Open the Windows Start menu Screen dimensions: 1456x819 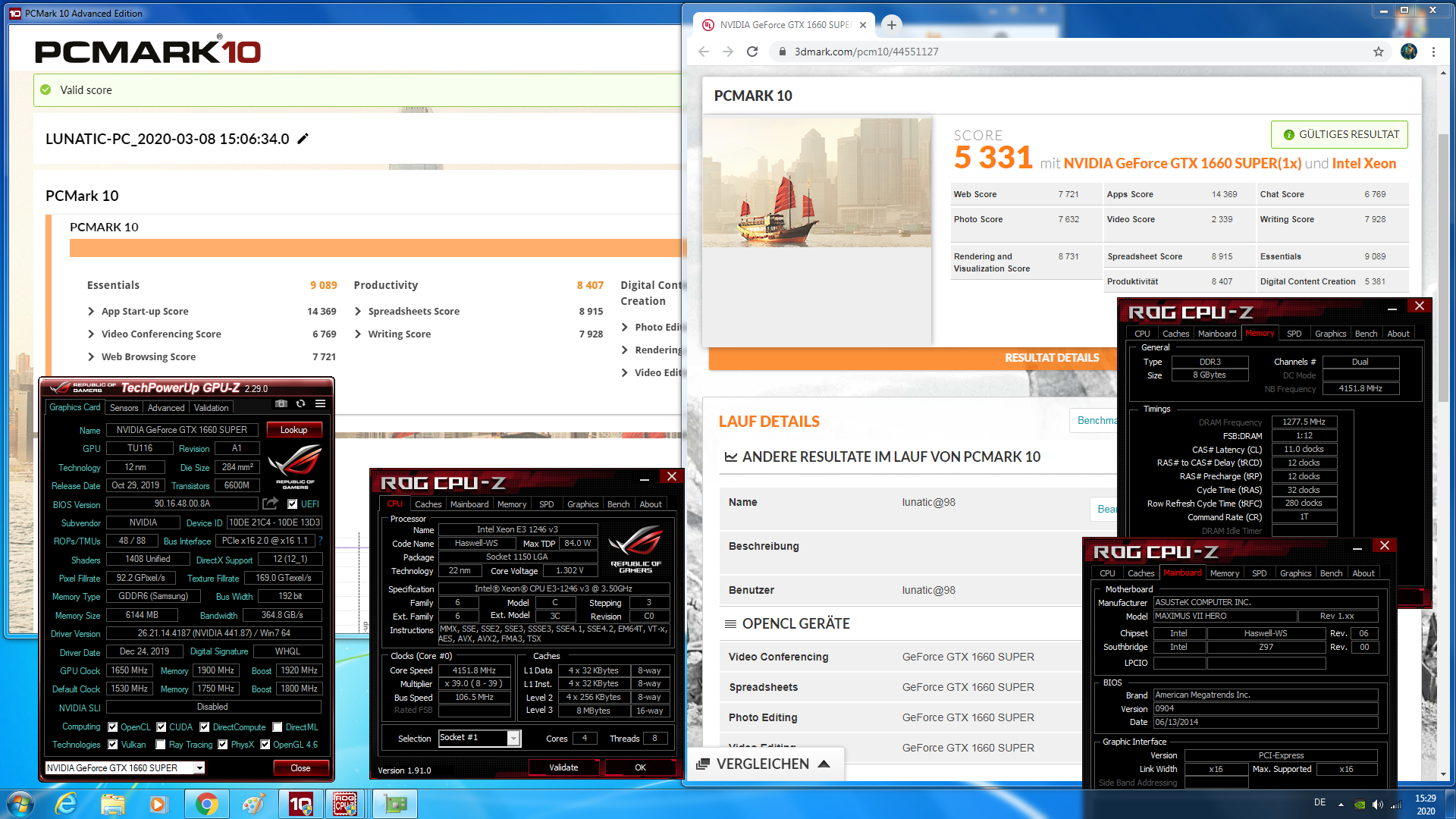click(20, 804)
